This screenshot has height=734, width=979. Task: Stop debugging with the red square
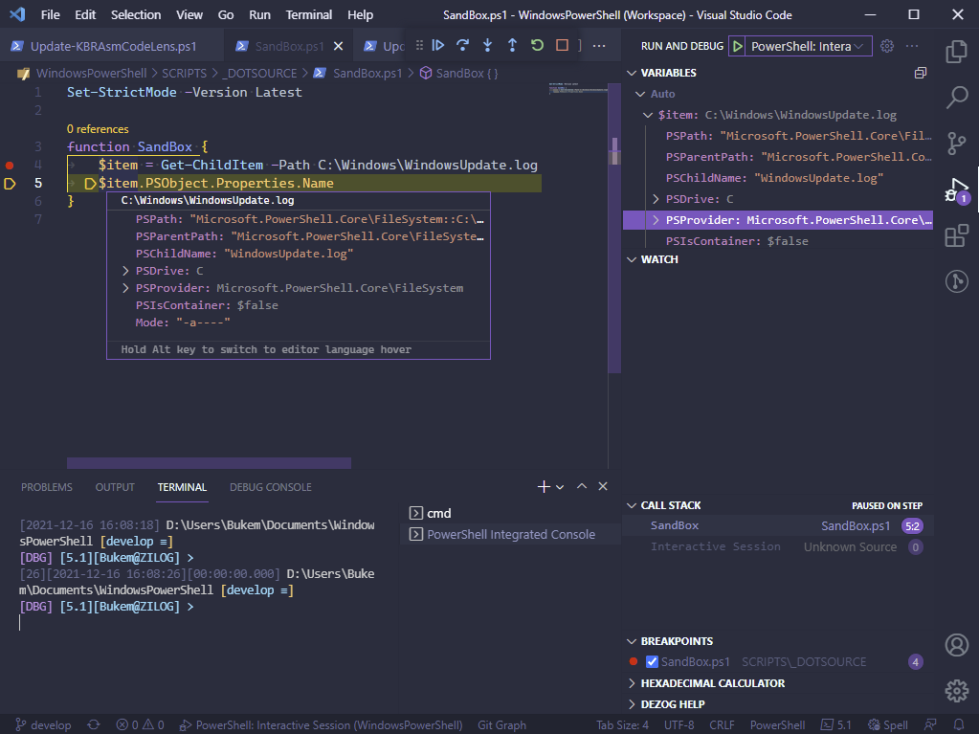[x=562, y=45]
